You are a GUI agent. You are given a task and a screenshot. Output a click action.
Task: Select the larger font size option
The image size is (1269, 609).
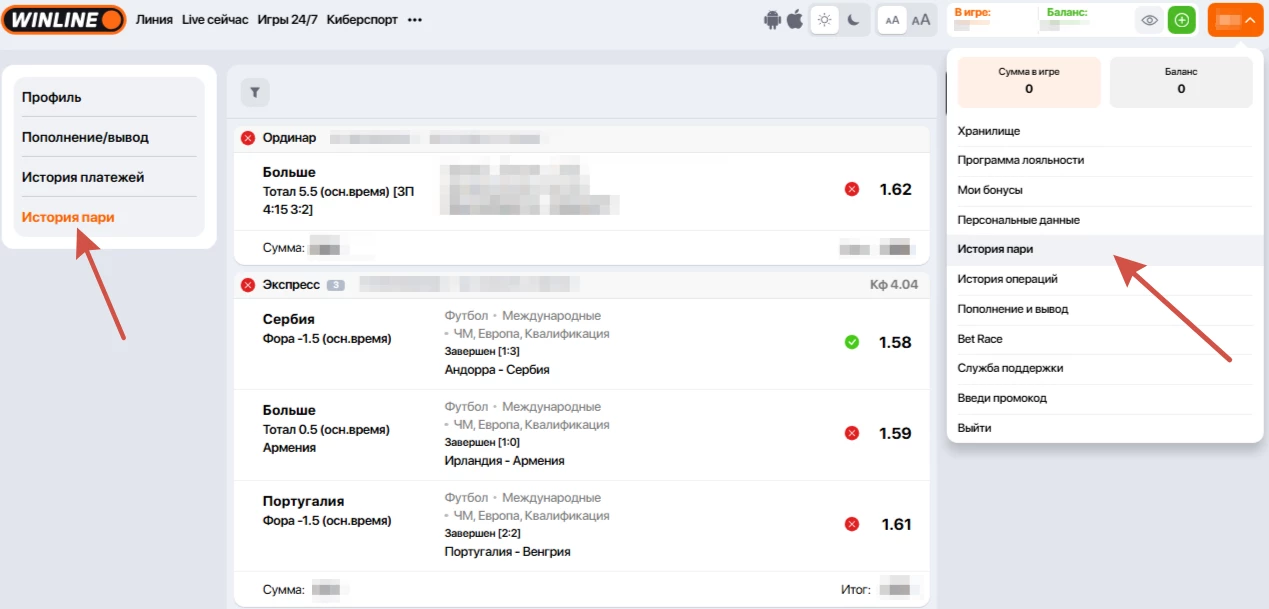tap(920, 20)
